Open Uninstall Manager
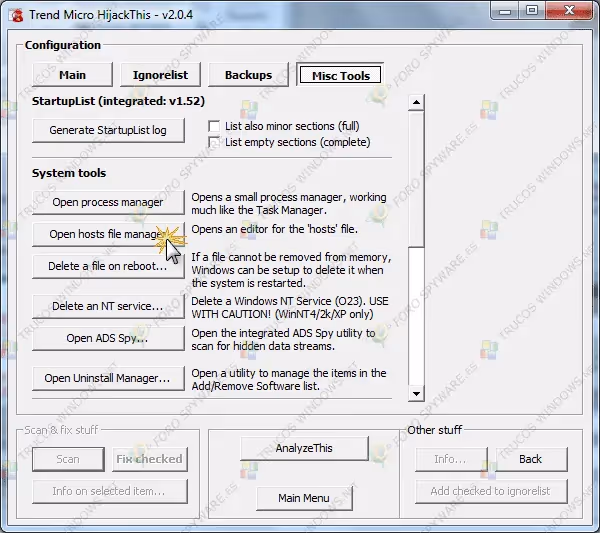This screenshot has width=600, height=533. pos(108,378)
